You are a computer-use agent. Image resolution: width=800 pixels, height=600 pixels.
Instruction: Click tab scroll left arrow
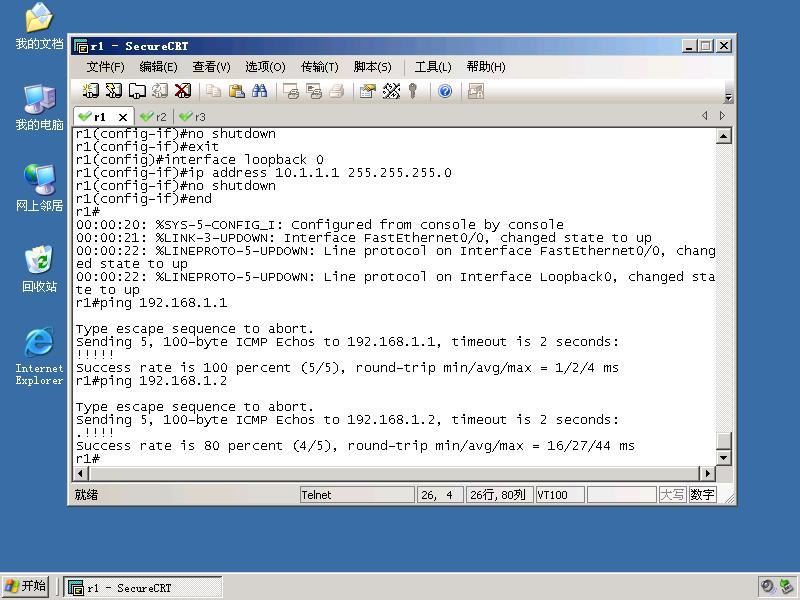[x=705, y=116]
